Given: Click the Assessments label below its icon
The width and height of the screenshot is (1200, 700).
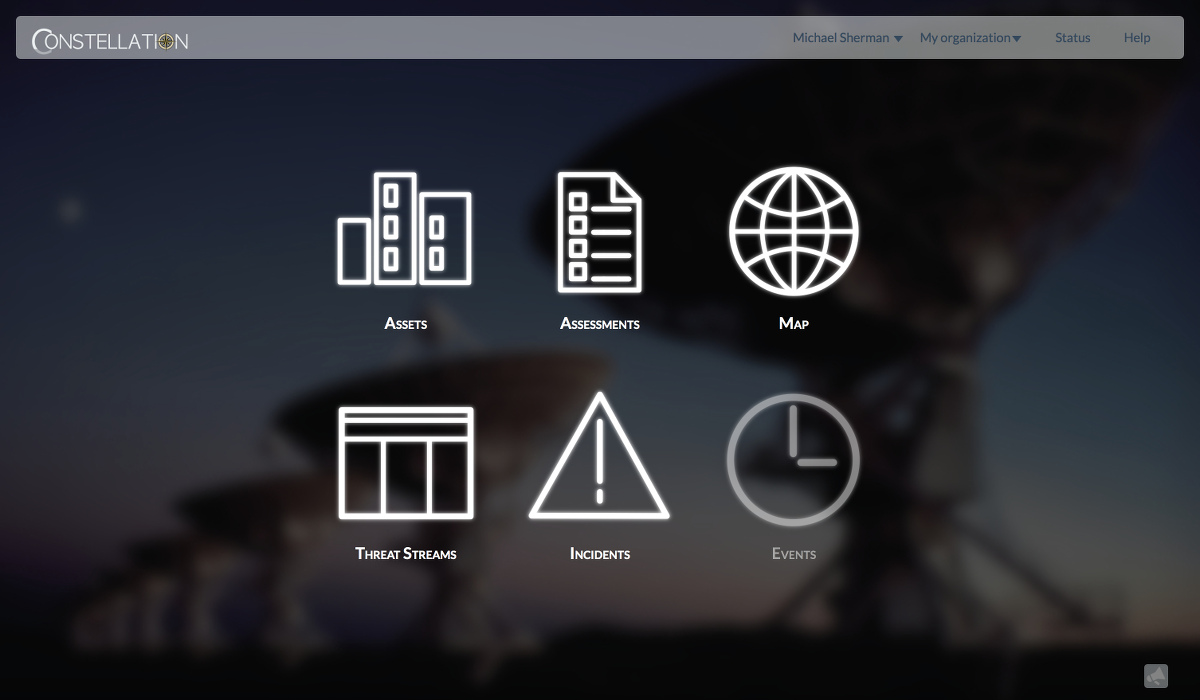Looking at the screenshot, I should tap(600, 323).
